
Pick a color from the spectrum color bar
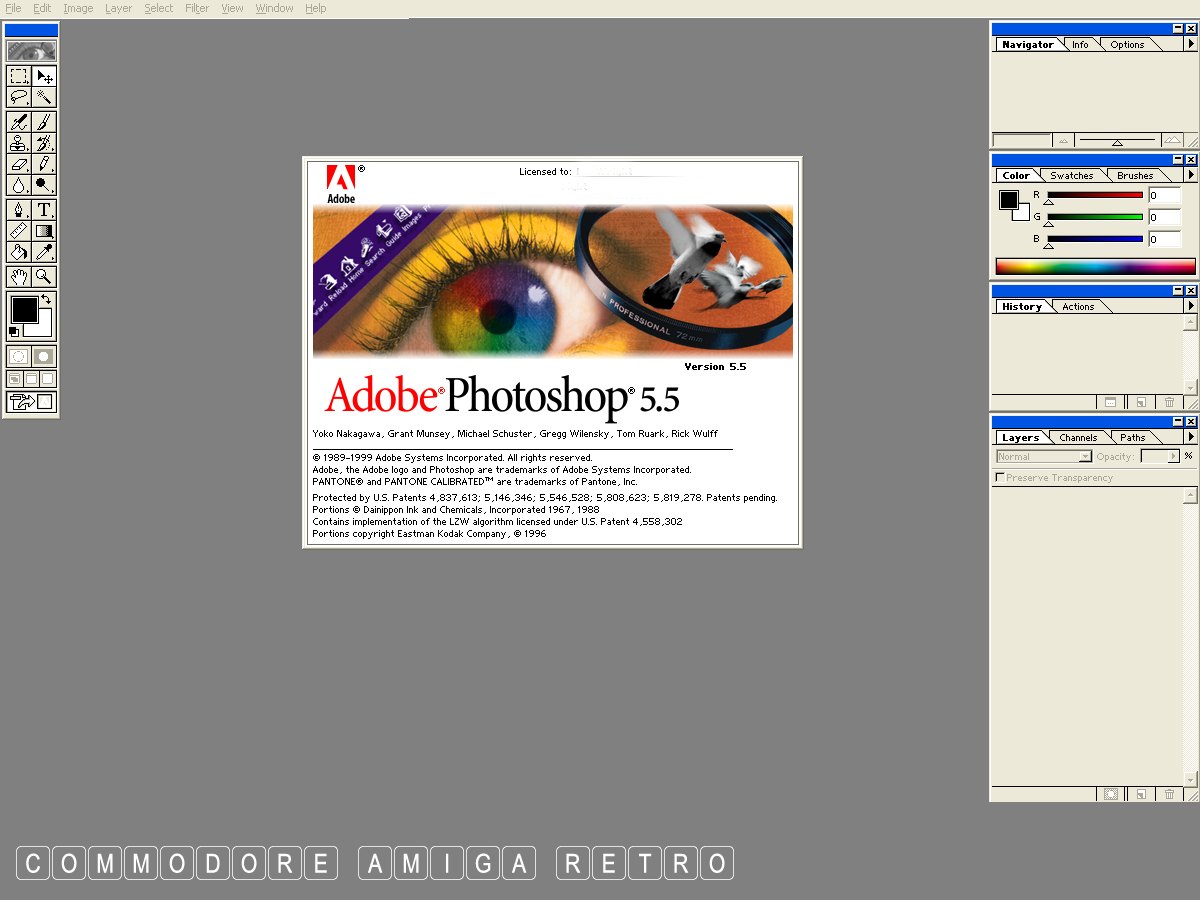click(1095, 266)
